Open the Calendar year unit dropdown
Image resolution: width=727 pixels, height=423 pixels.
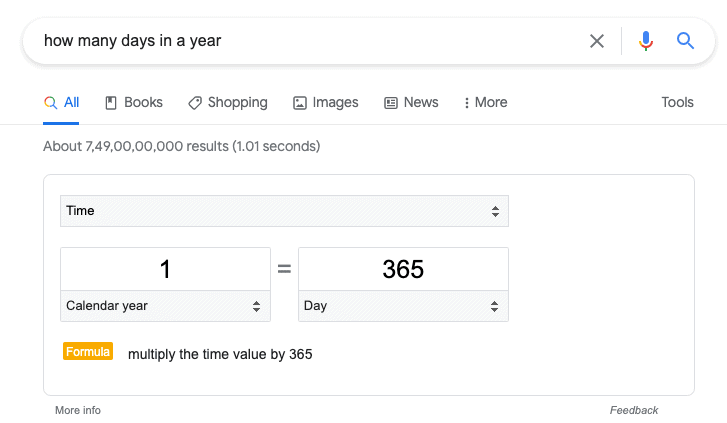point(165,306)
